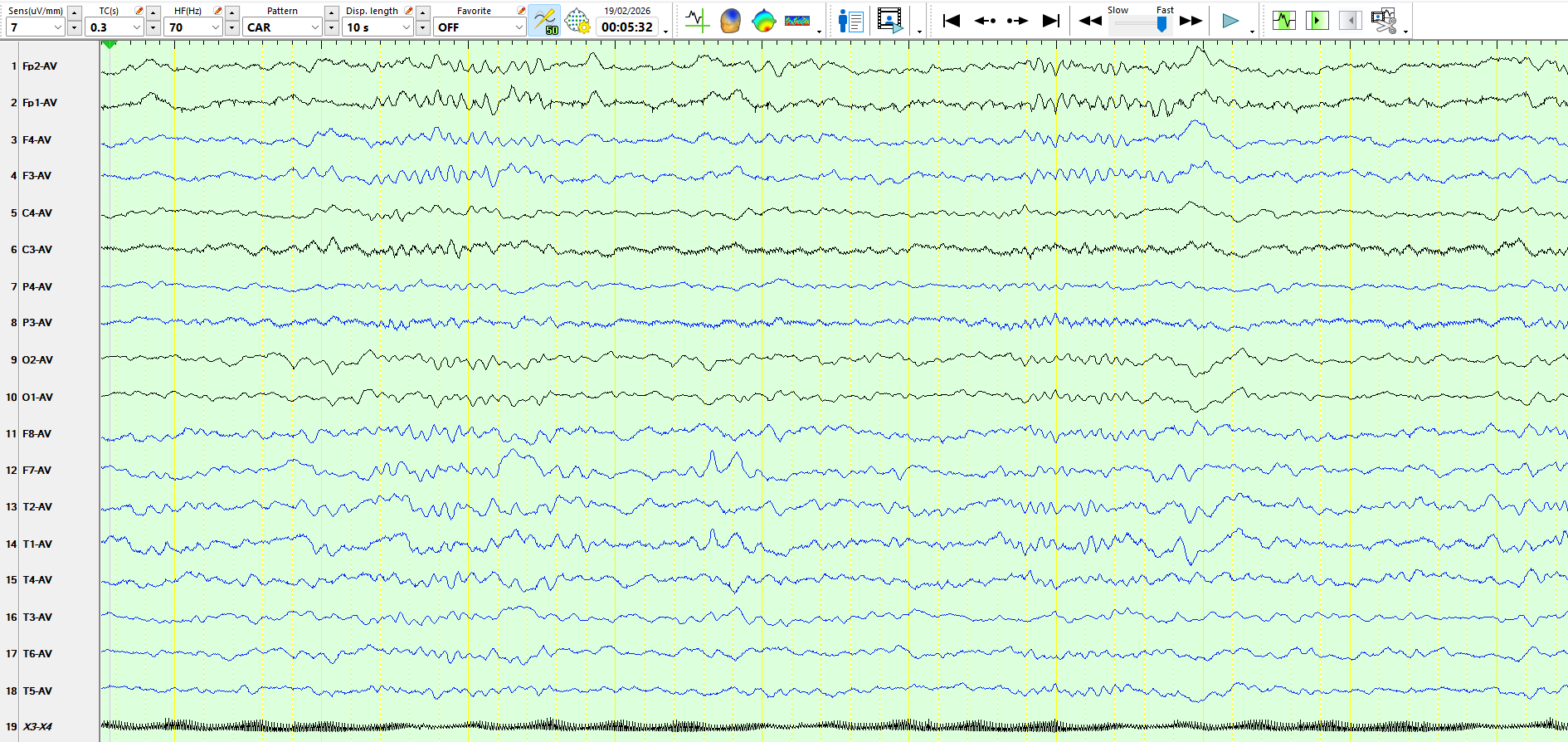Expand the playback options overflow arrow
Screen dimensions: 1568x742
point(1252,32)
